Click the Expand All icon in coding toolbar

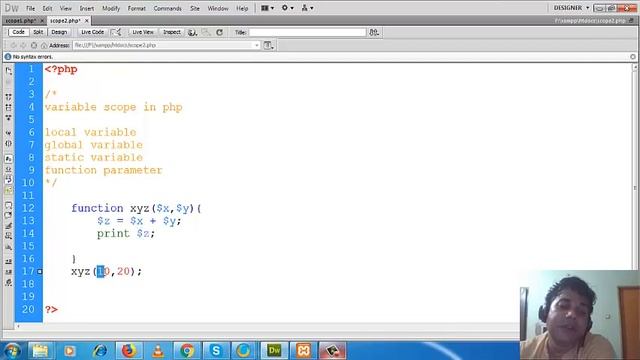point(9,118)
